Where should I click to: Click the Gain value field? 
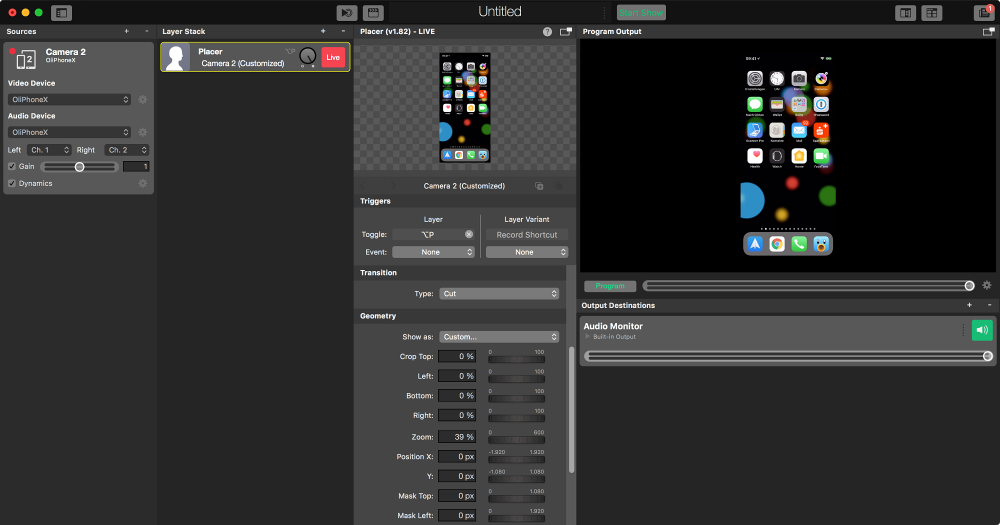136,166
